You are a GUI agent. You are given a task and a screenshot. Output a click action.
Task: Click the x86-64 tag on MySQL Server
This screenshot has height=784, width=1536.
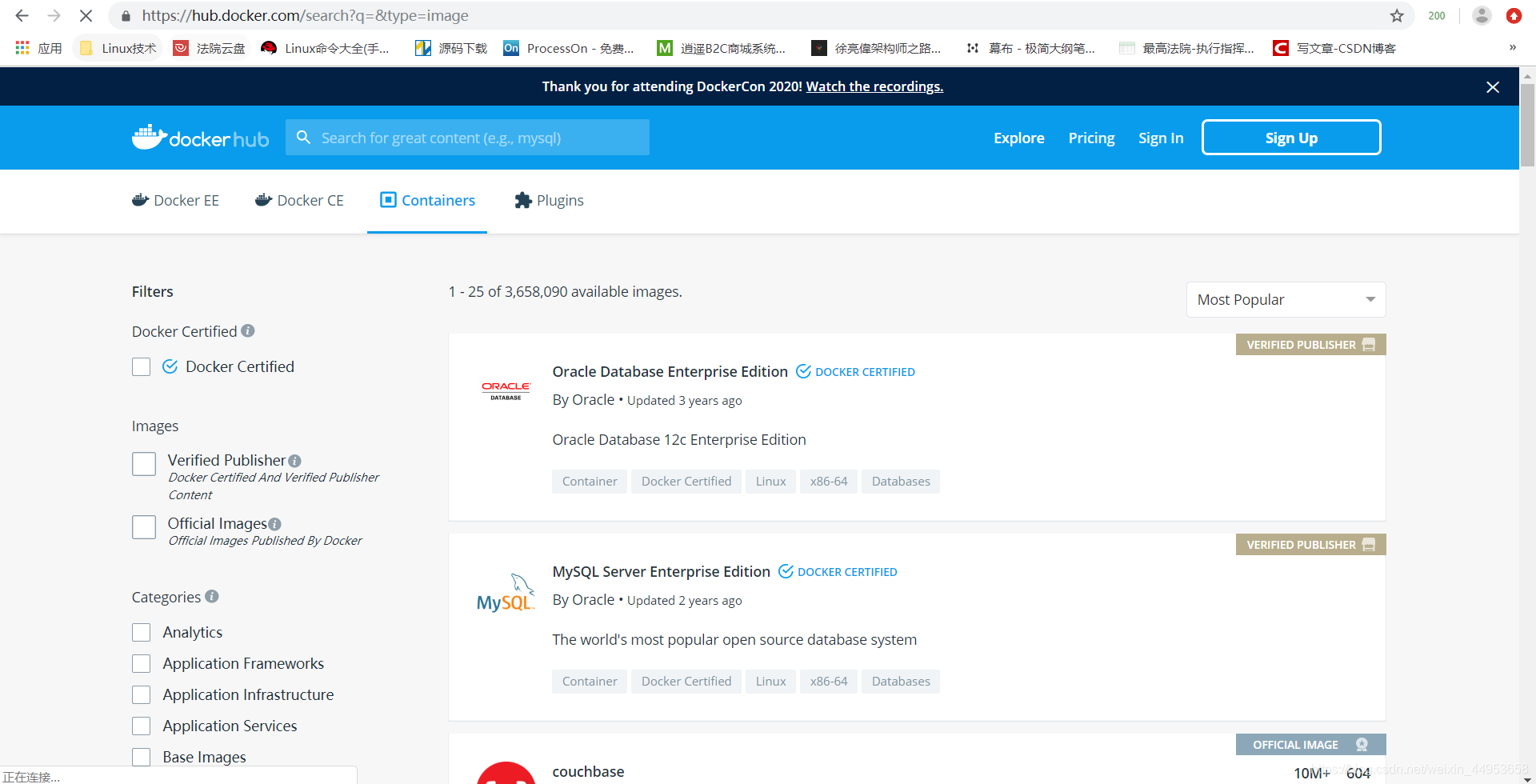(828, 681)
